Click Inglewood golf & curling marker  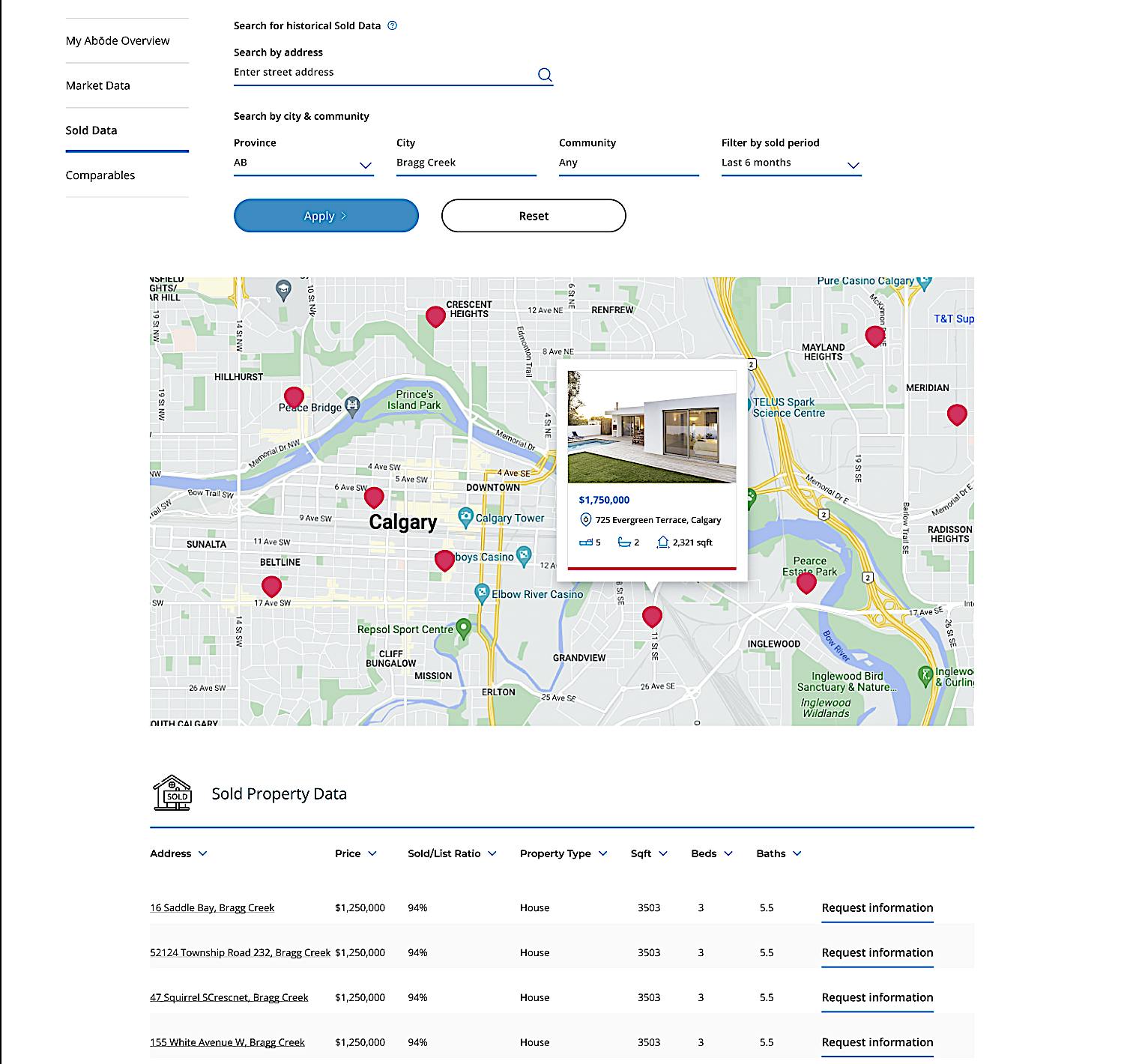[x=925, y=676]
